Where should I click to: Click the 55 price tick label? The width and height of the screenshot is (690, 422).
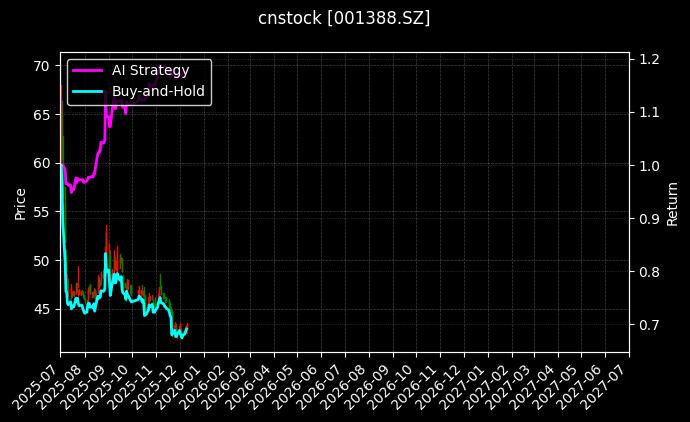click(x=42, y=212)
